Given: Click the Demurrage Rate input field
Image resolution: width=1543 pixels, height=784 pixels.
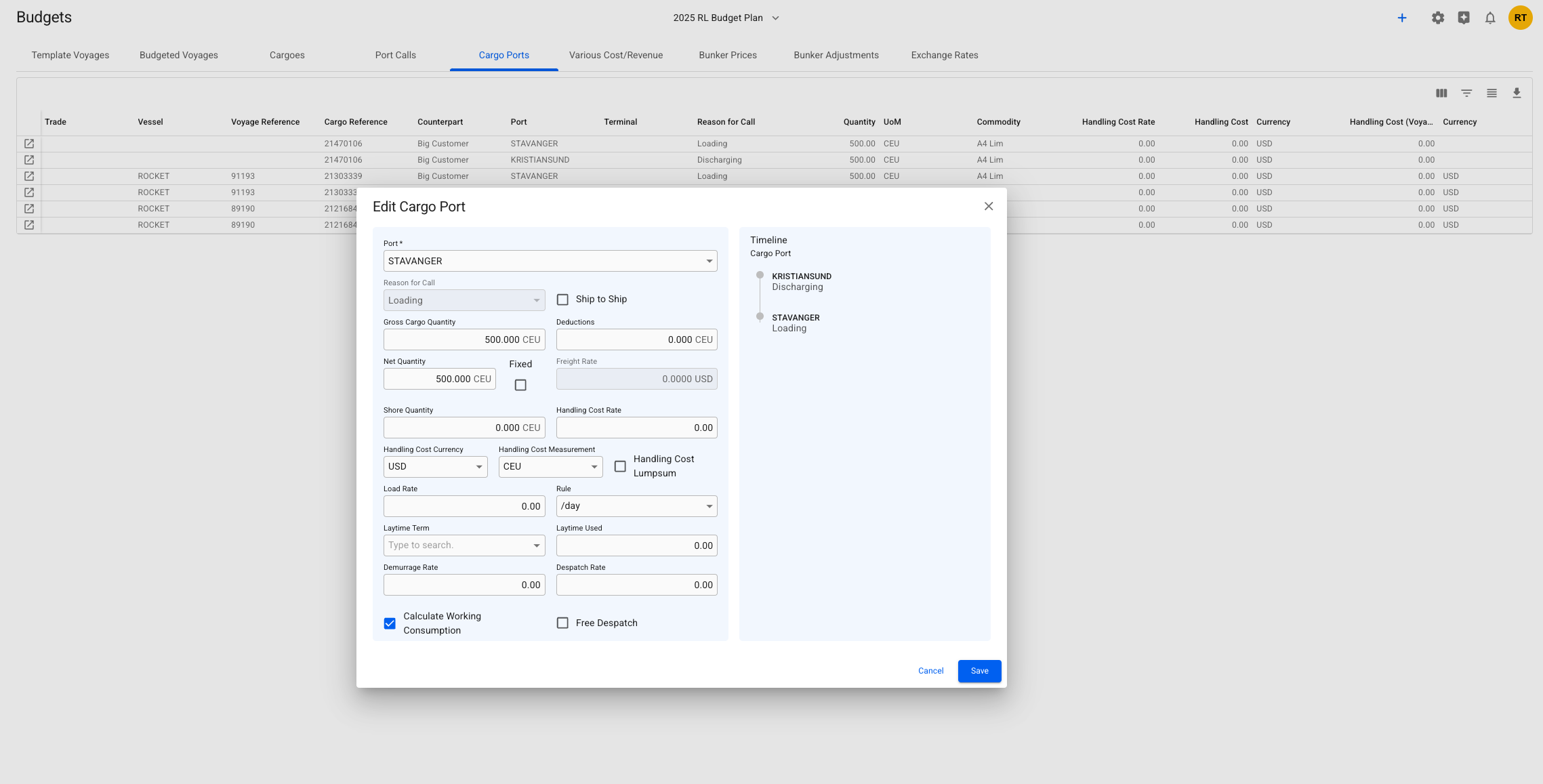Looking at the screenshot, I should click(x=464, y=585).
